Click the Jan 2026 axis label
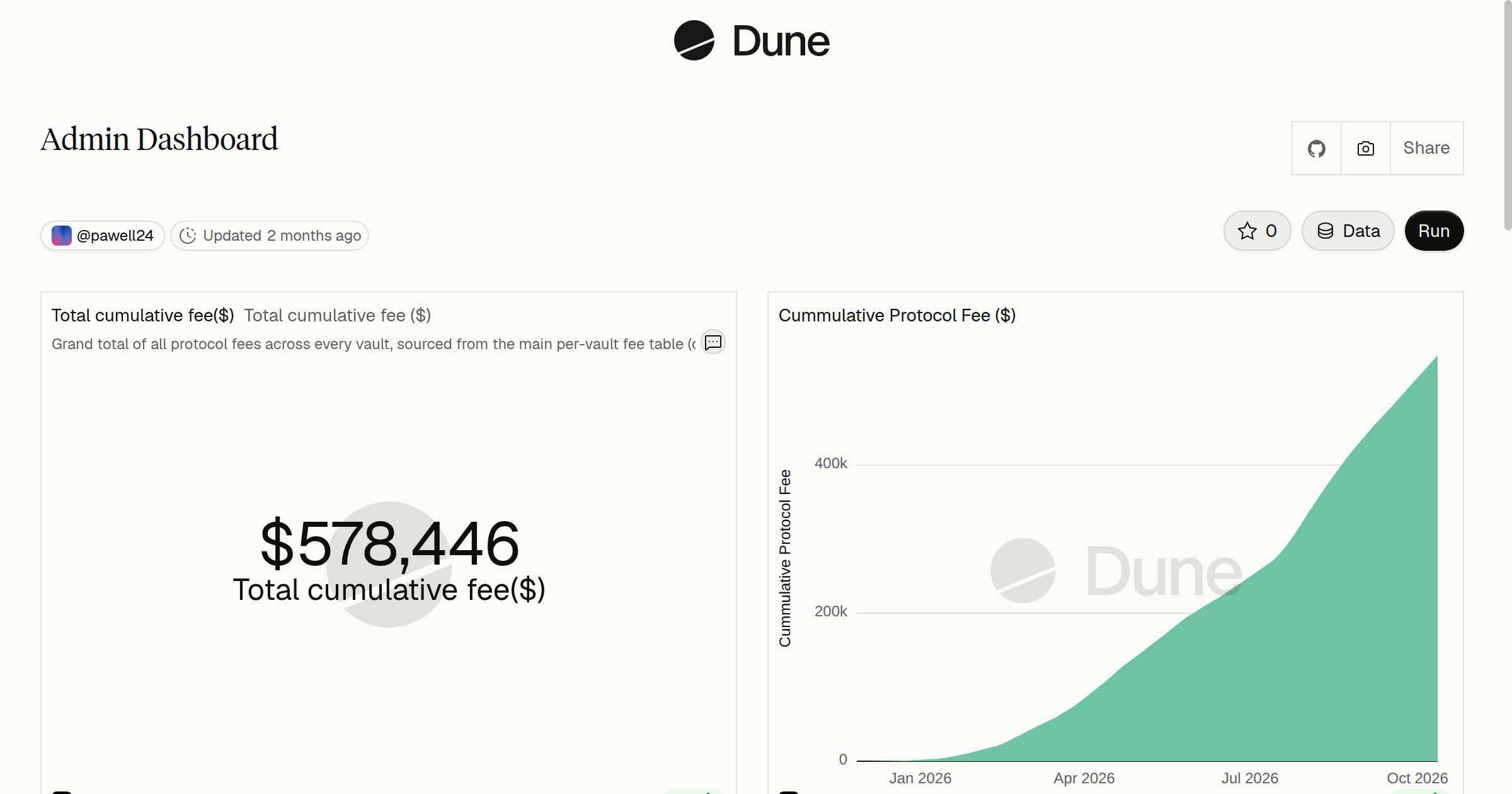Screen dimensions: 1512x794 click(x=920, y=778)
